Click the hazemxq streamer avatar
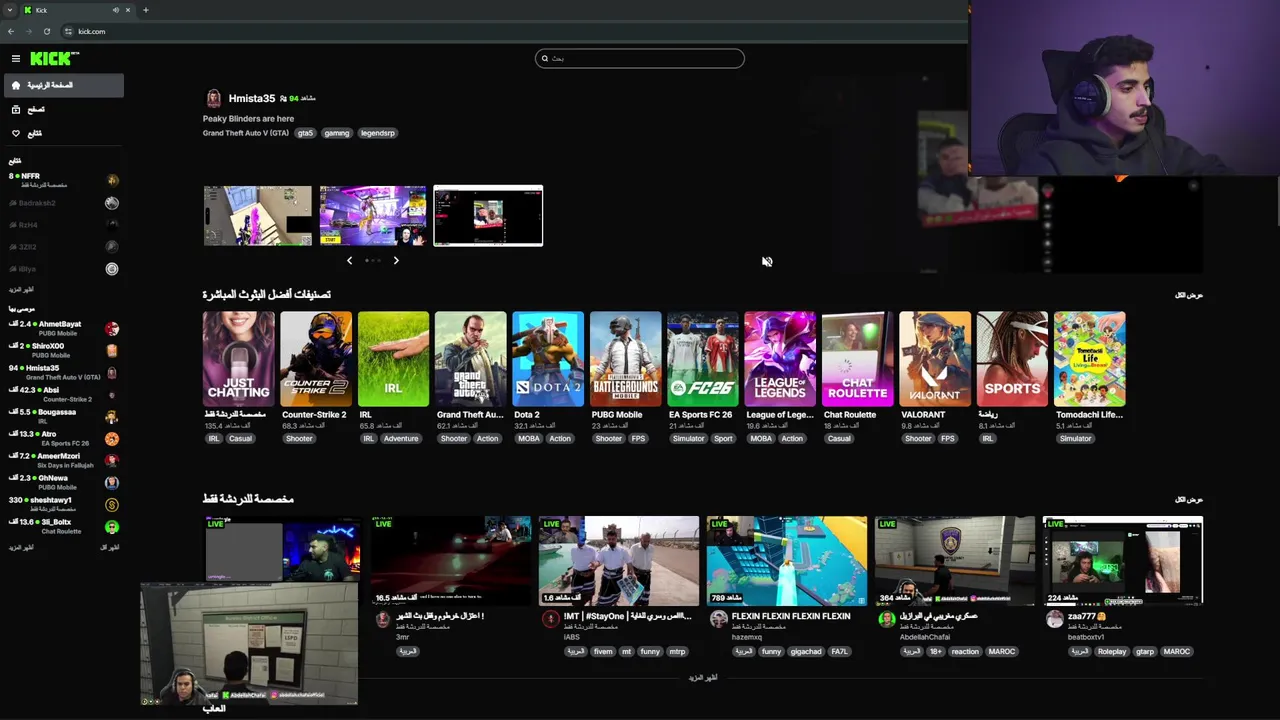1280x720 pixels. (718, 620)
